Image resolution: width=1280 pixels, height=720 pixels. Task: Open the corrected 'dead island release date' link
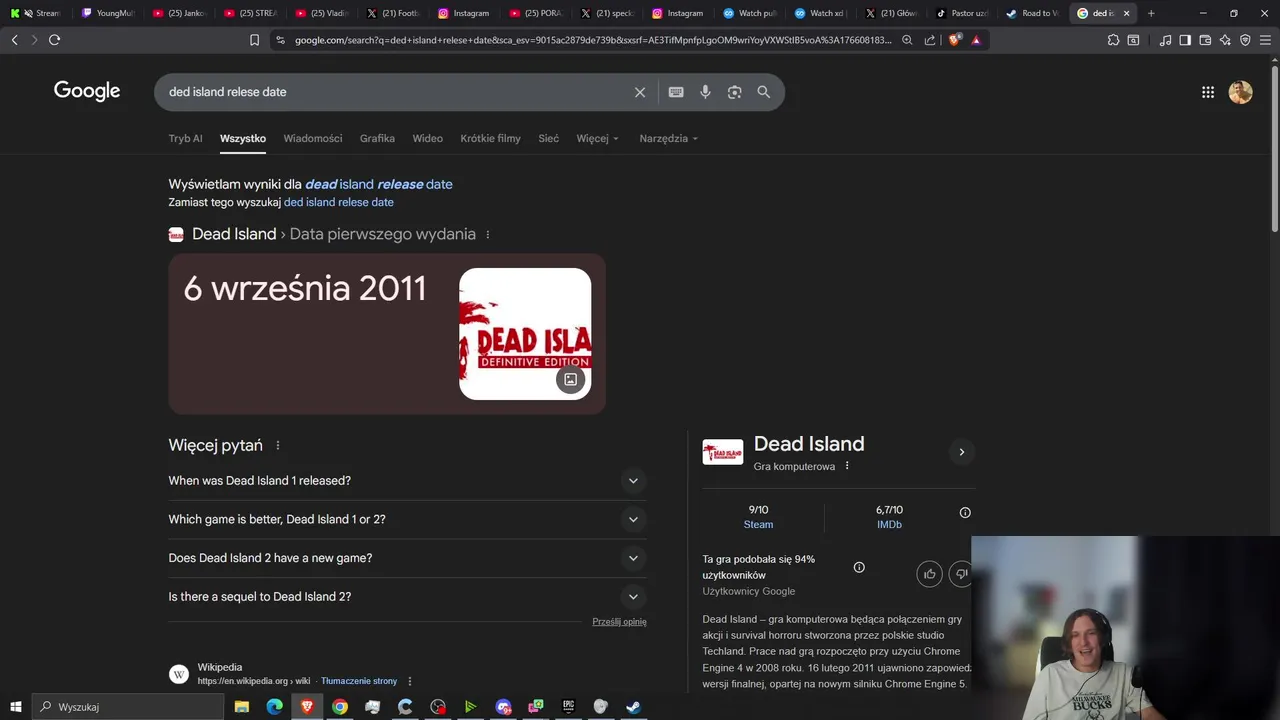click(x=379, y=184)
